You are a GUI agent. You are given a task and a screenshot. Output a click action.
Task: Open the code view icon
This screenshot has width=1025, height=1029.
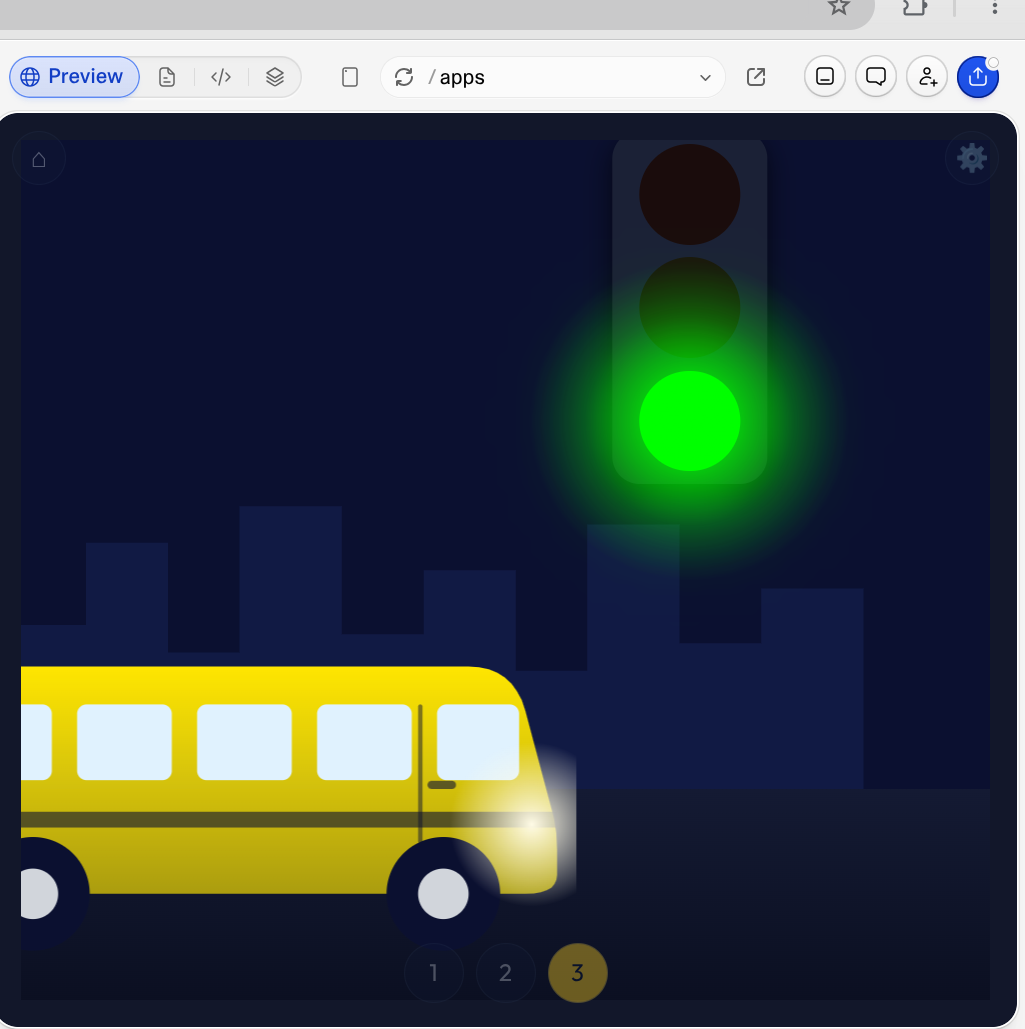[x=221, y=77]
